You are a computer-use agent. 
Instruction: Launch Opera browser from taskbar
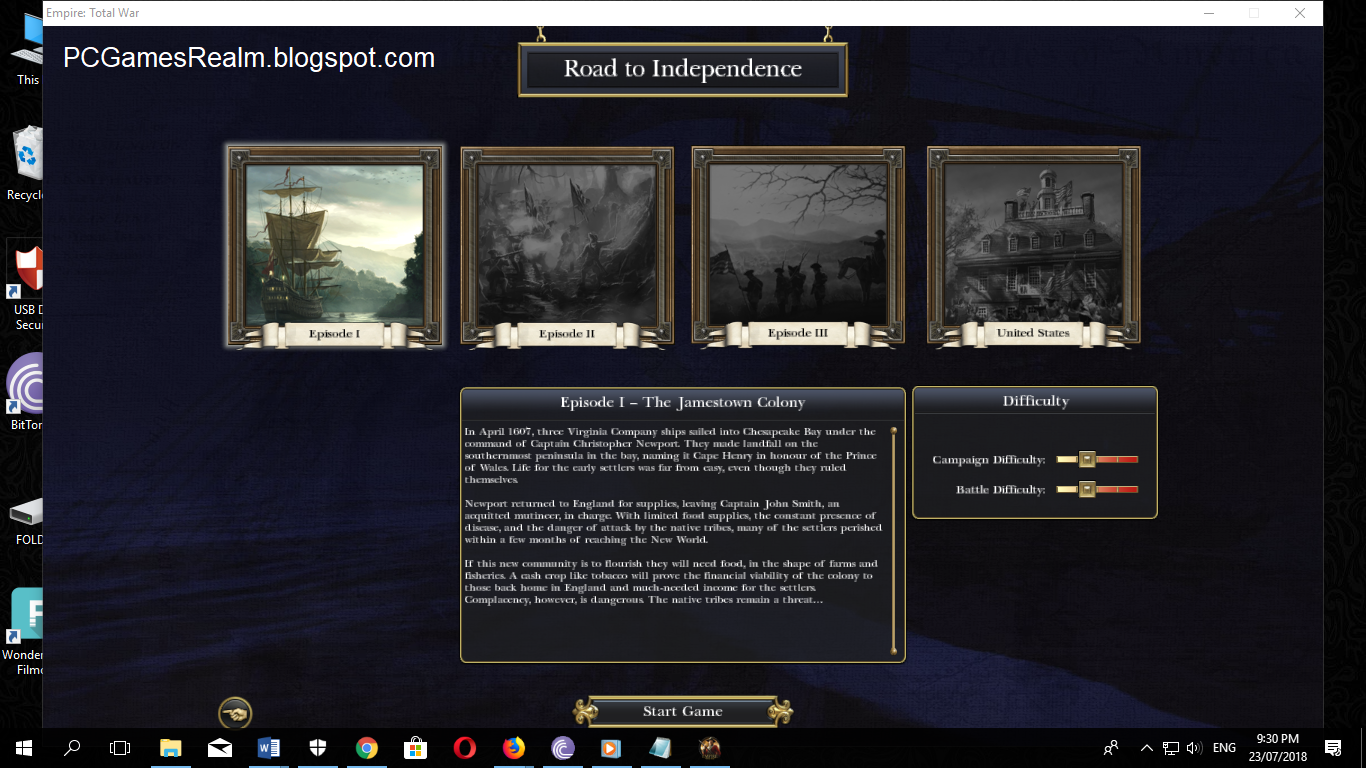[x=465, y=748]
